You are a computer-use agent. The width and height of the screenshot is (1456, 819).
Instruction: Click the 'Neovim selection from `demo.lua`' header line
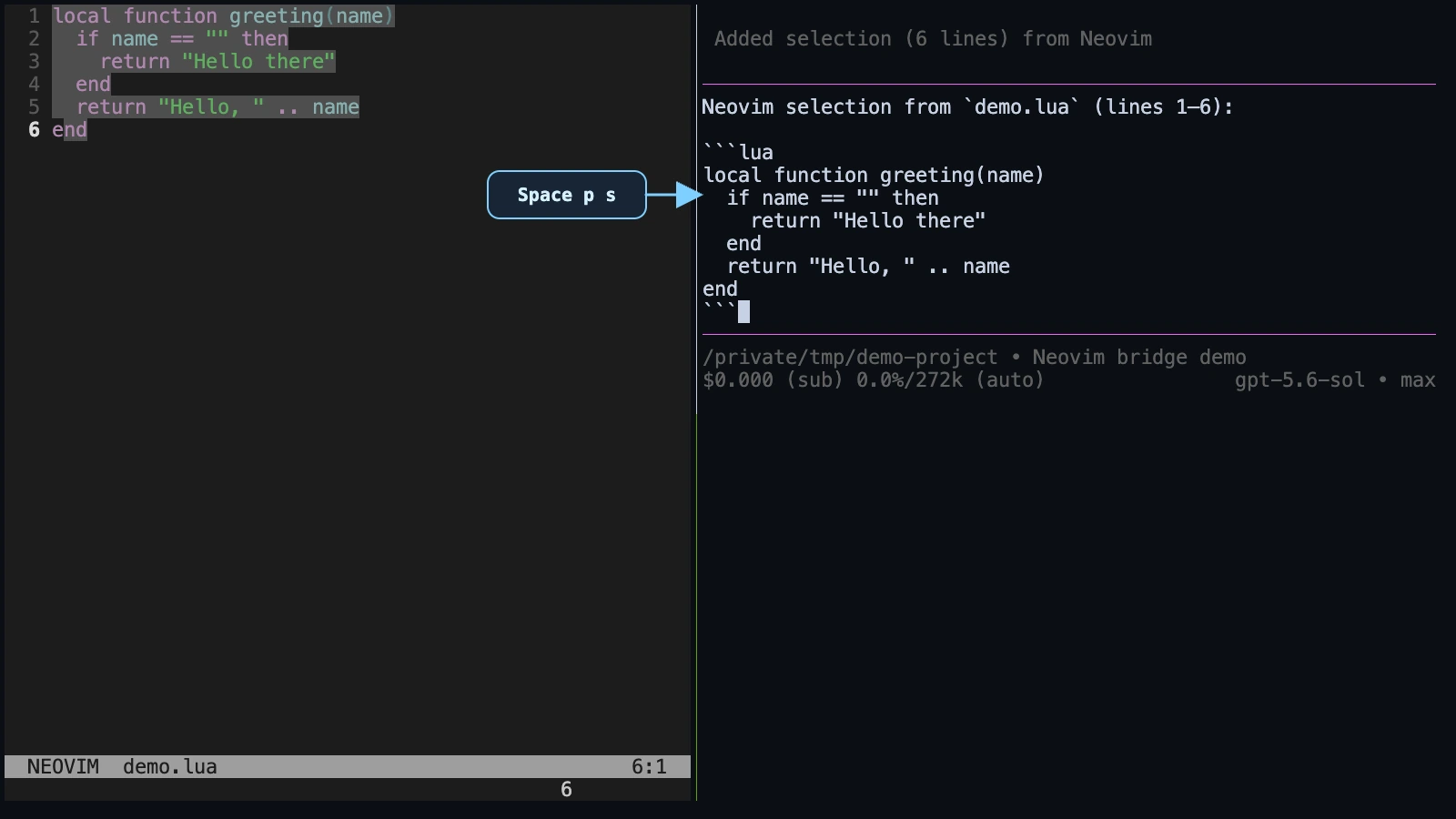(967, 107)
